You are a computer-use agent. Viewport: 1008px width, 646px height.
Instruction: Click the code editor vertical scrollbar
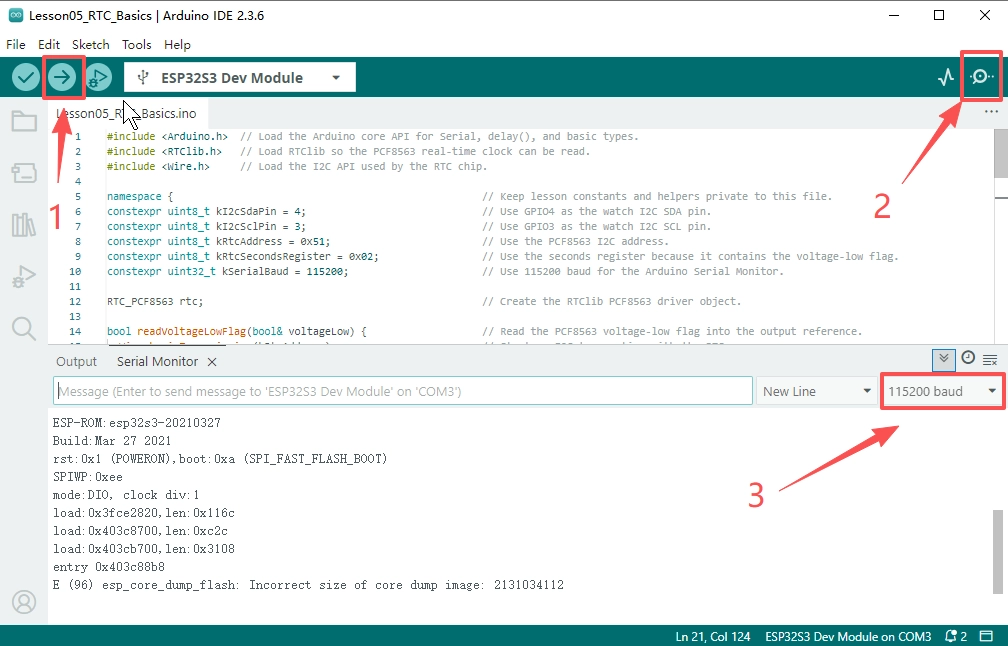point(1001,154)
